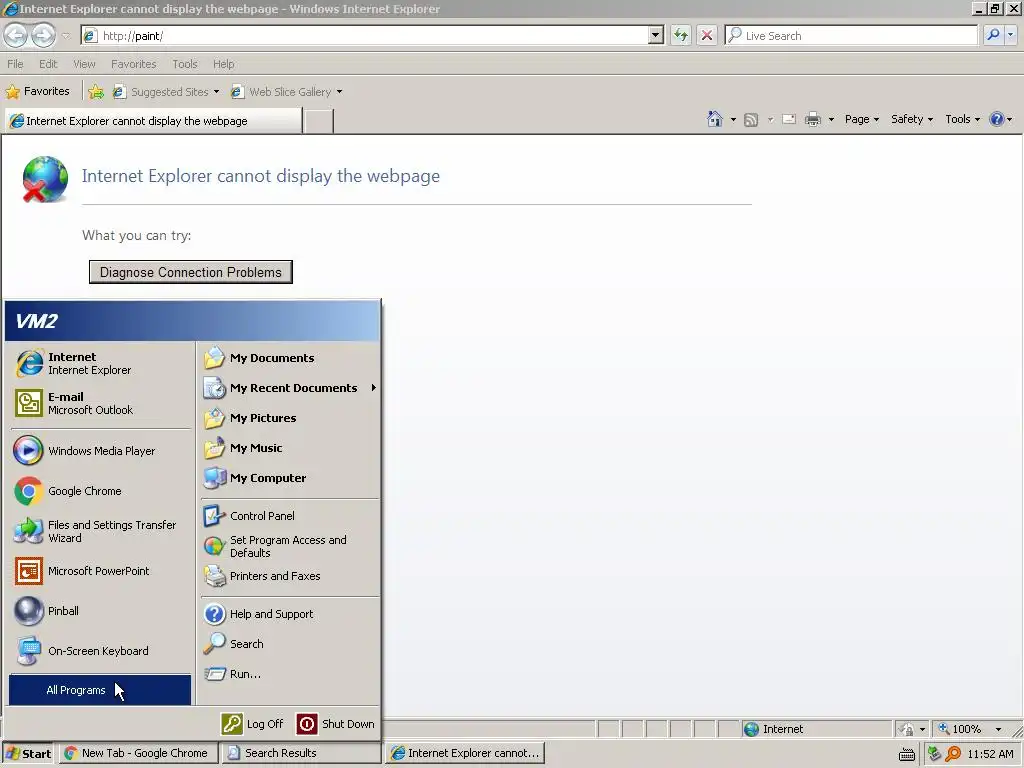This screenshot has height=768, width=1024.
Task: Switch to New Tab - Google Chrome taskbar item
Action: coord(137,753)
